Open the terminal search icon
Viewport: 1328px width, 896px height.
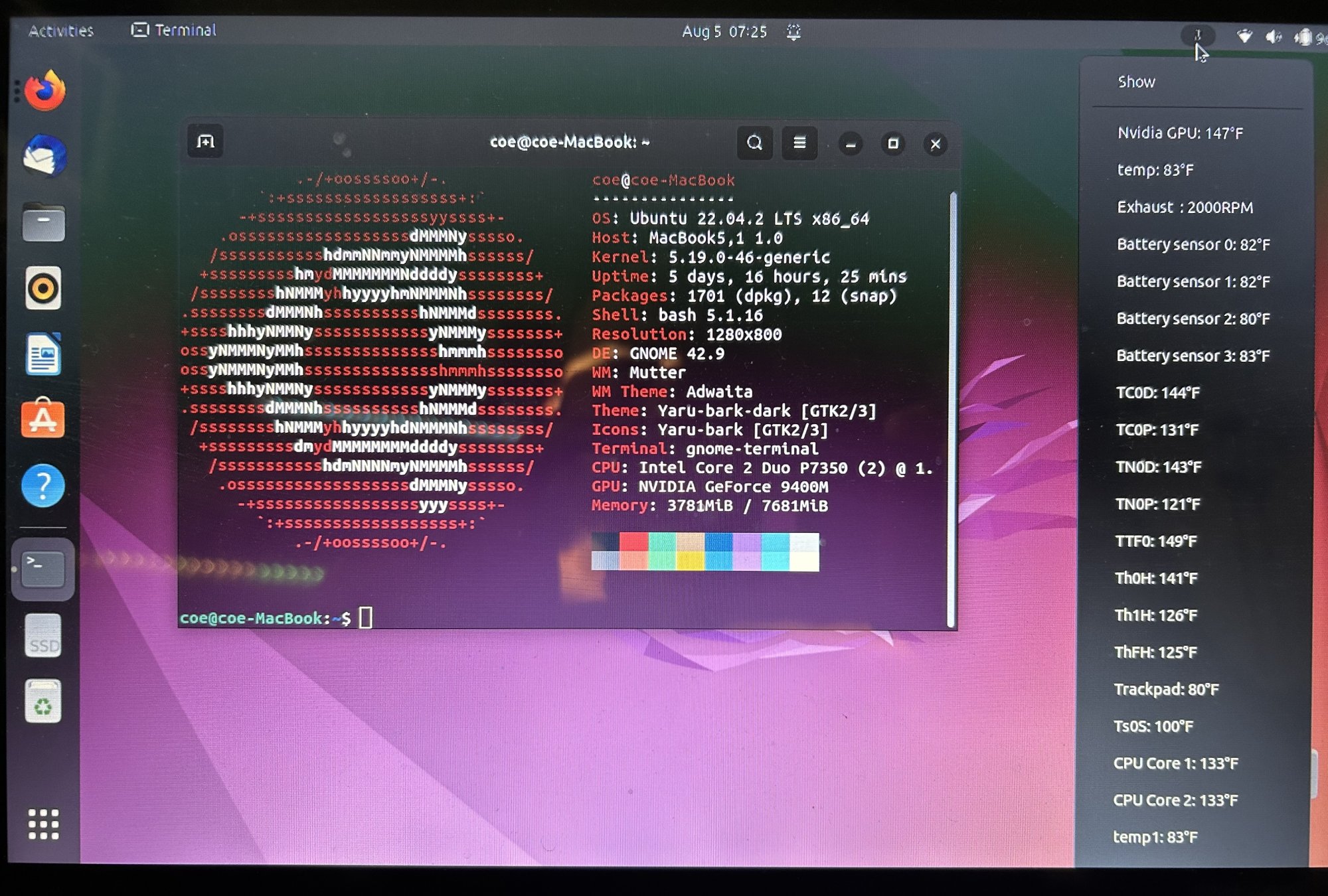pos(754,143)
